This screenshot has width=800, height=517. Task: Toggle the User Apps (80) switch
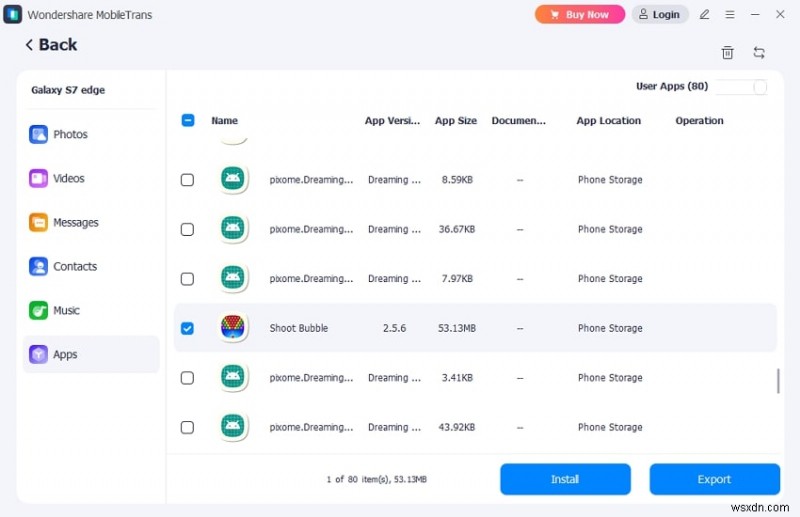741,87
